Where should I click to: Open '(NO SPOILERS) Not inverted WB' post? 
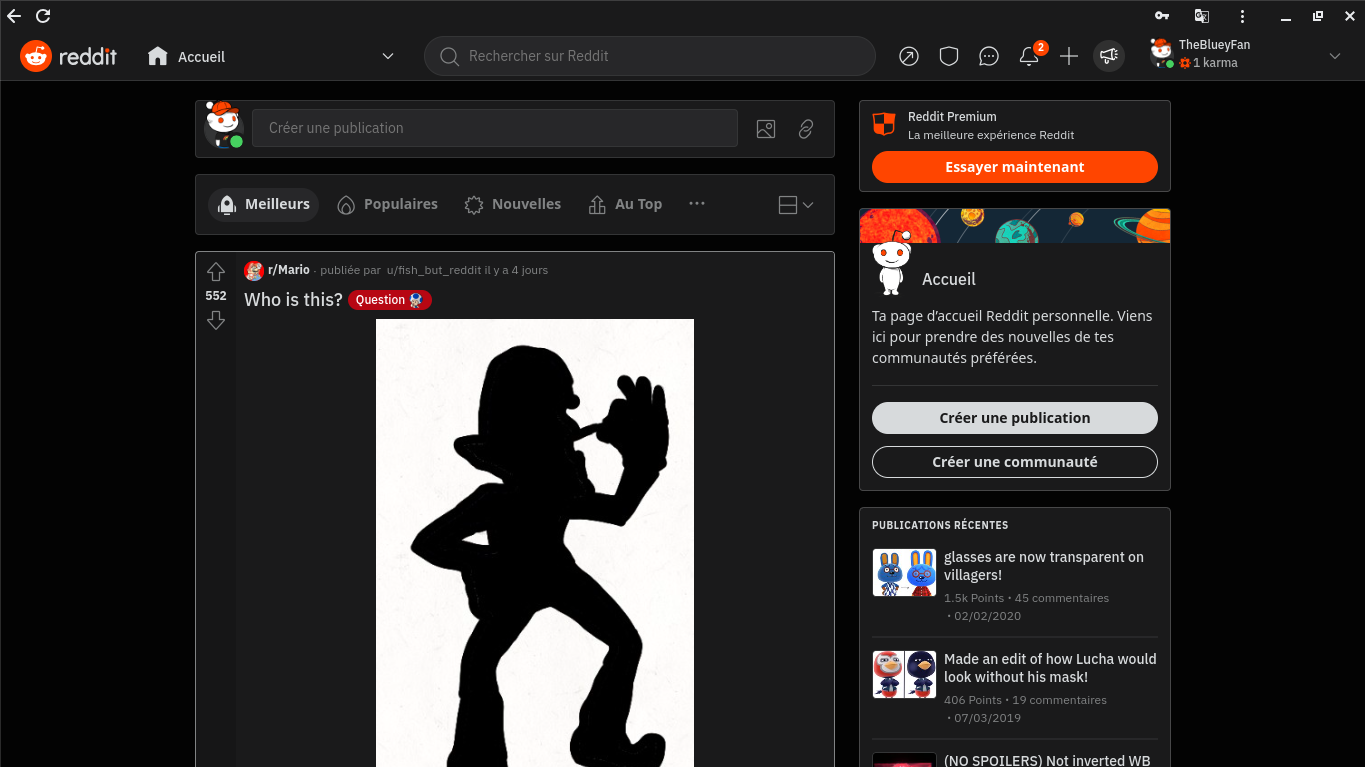click(x=1047, y=760)
